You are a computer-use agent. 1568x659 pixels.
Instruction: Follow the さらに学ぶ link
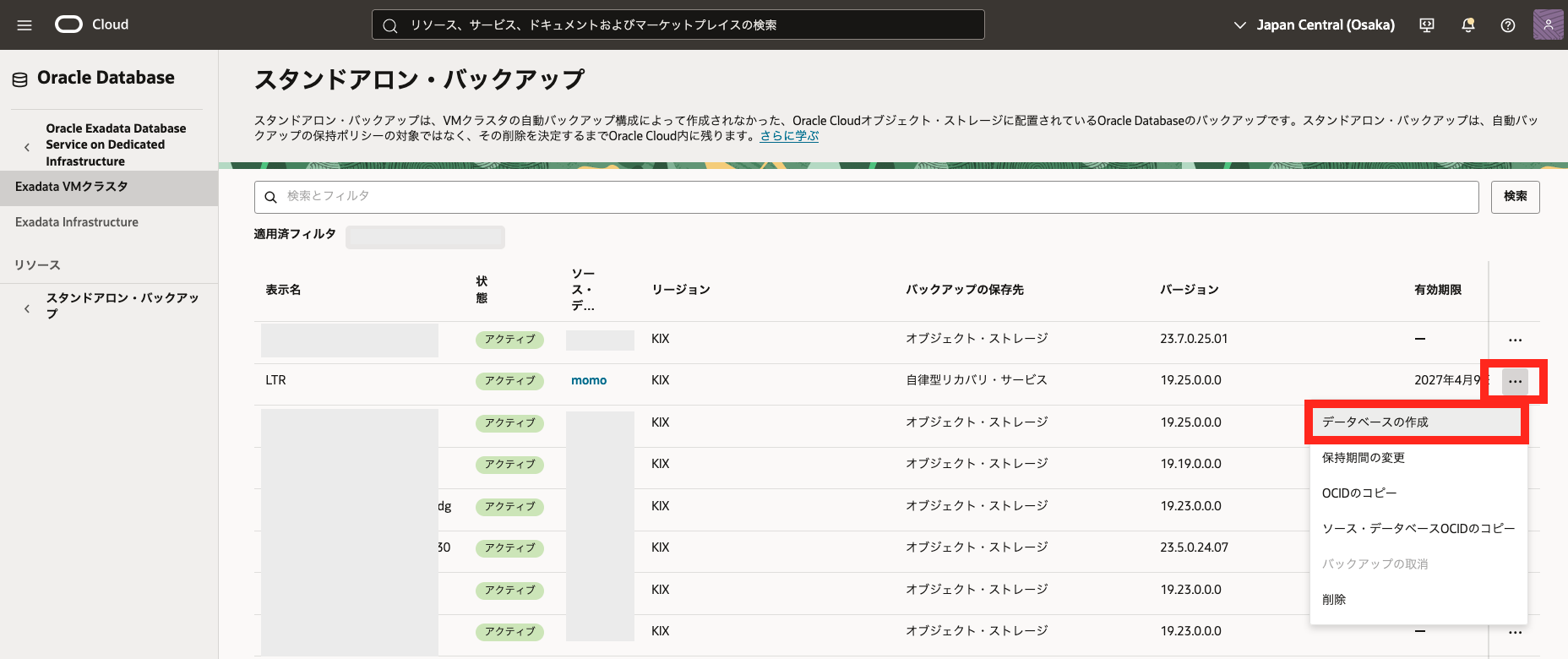pyautogui.click(x=789, y=136)
